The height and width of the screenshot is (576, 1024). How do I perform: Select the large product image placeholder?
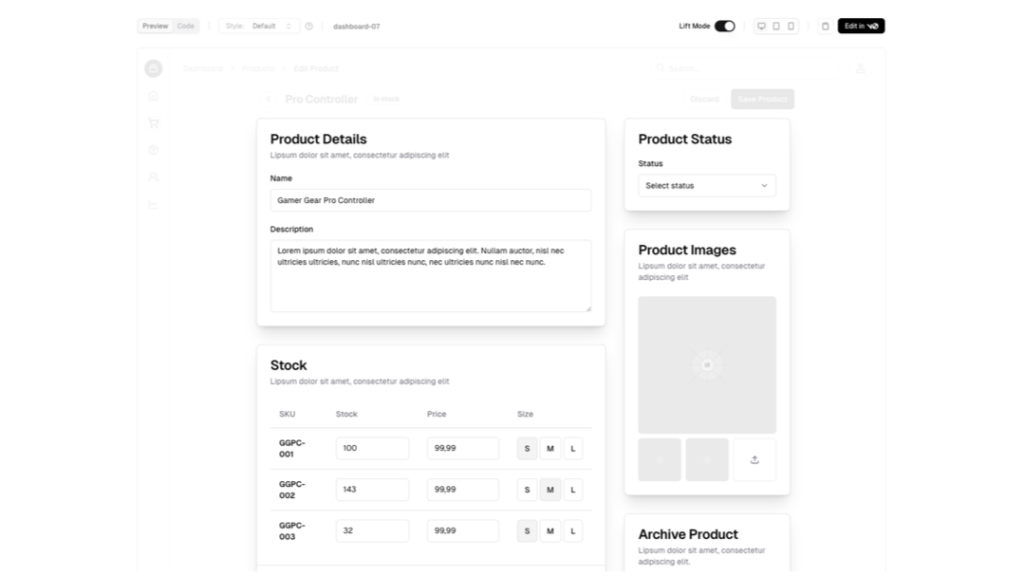pos(707,365)
